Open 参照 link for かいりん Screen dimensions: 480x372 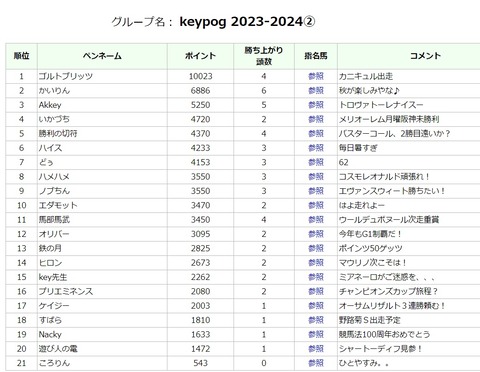[316, 91]
